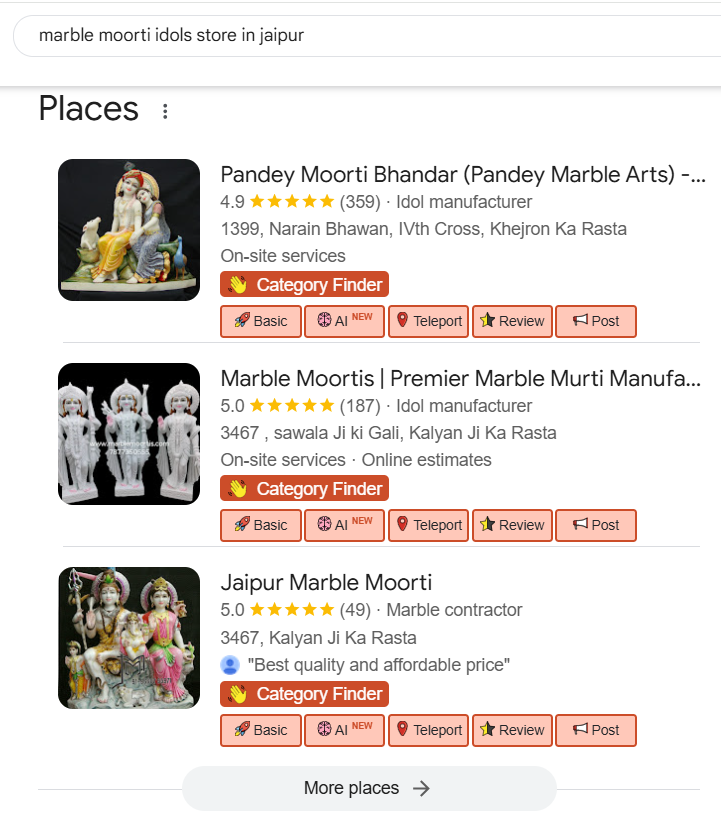The width and height of the screenshot is (721, 833).
Task: Open the Places three-dot options menu
Action: 165,111
